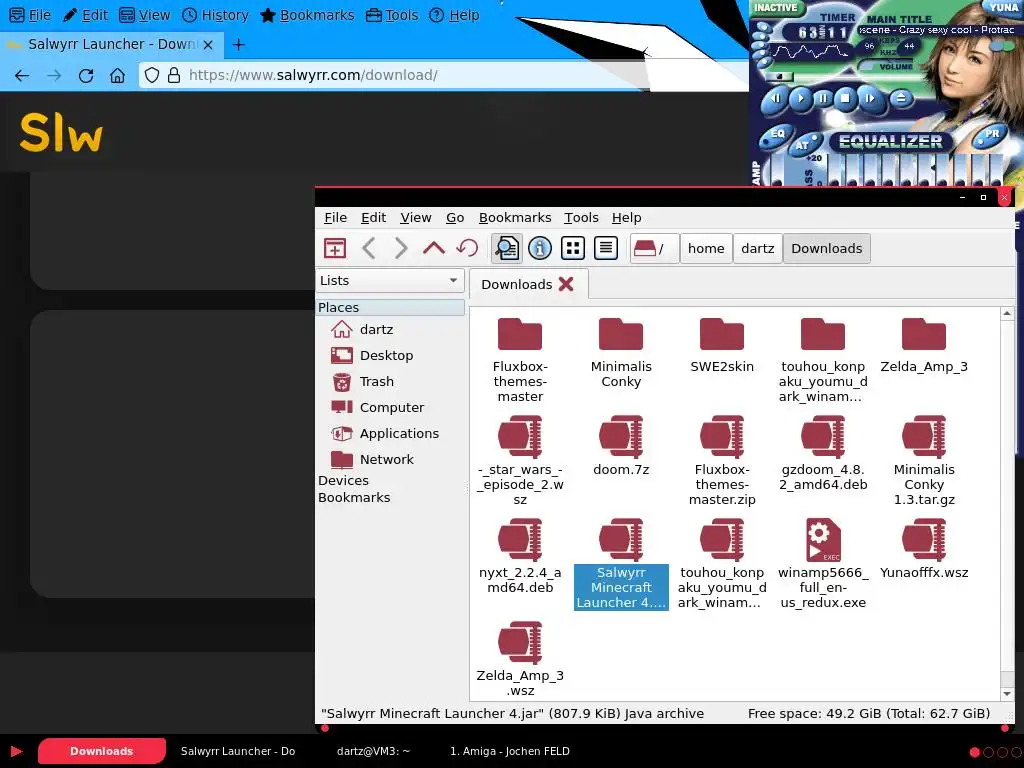Open file manager Go menu
Screen dimensions: 1024x768
point(455,217)
